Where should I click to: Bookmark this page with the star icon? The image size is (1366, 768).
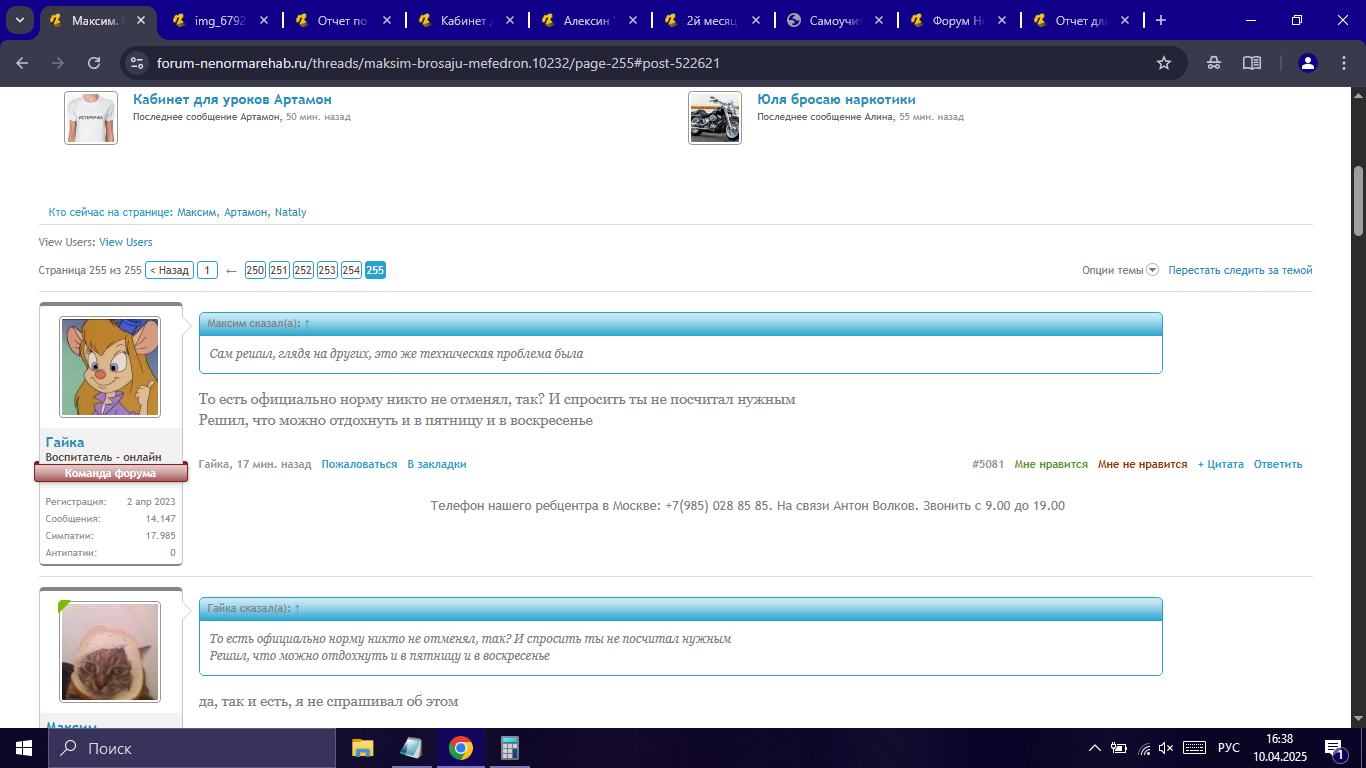[x=1164, y=63]
